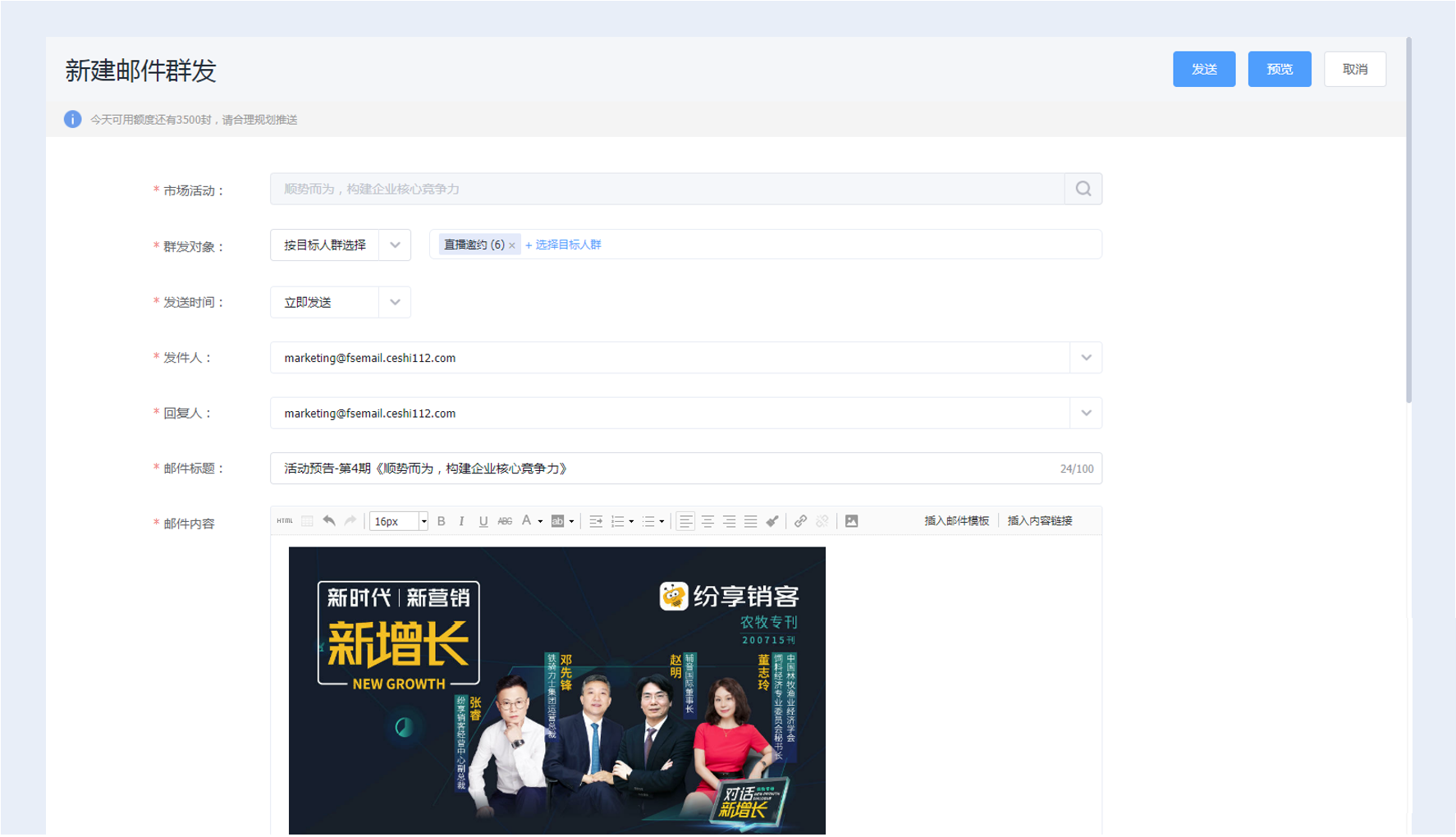Expand the 发件人 sender dropdown

tap(1086, 358)
